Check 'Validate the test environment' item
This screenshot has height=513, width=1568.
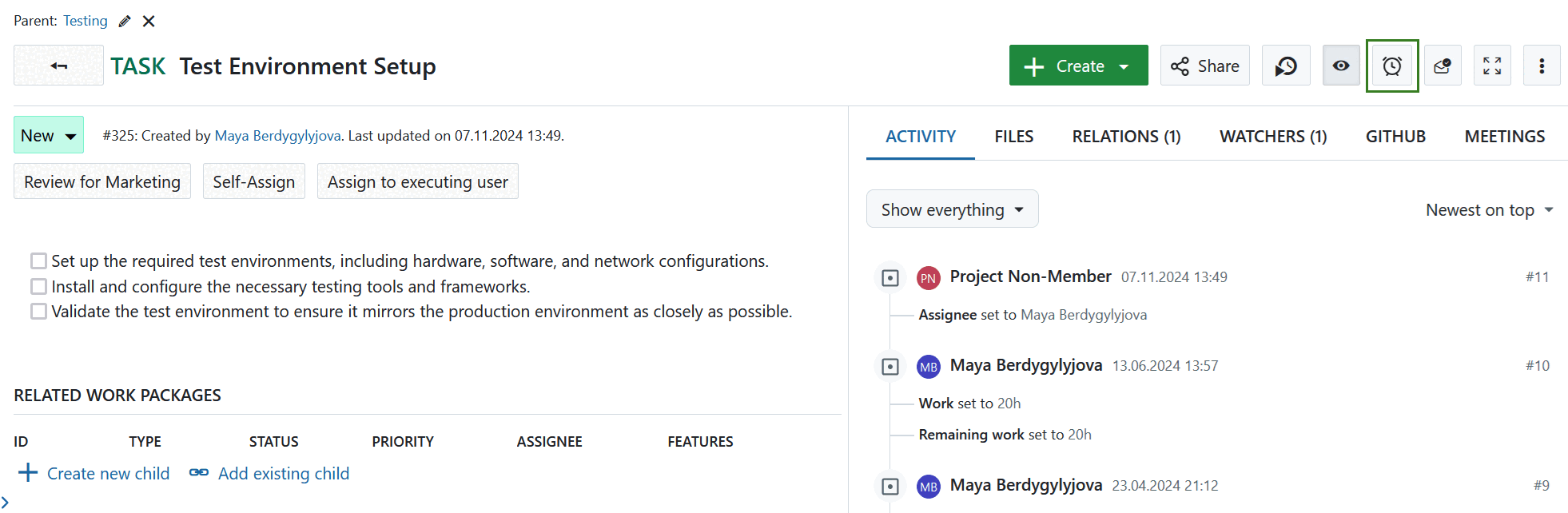coord(38,312)
